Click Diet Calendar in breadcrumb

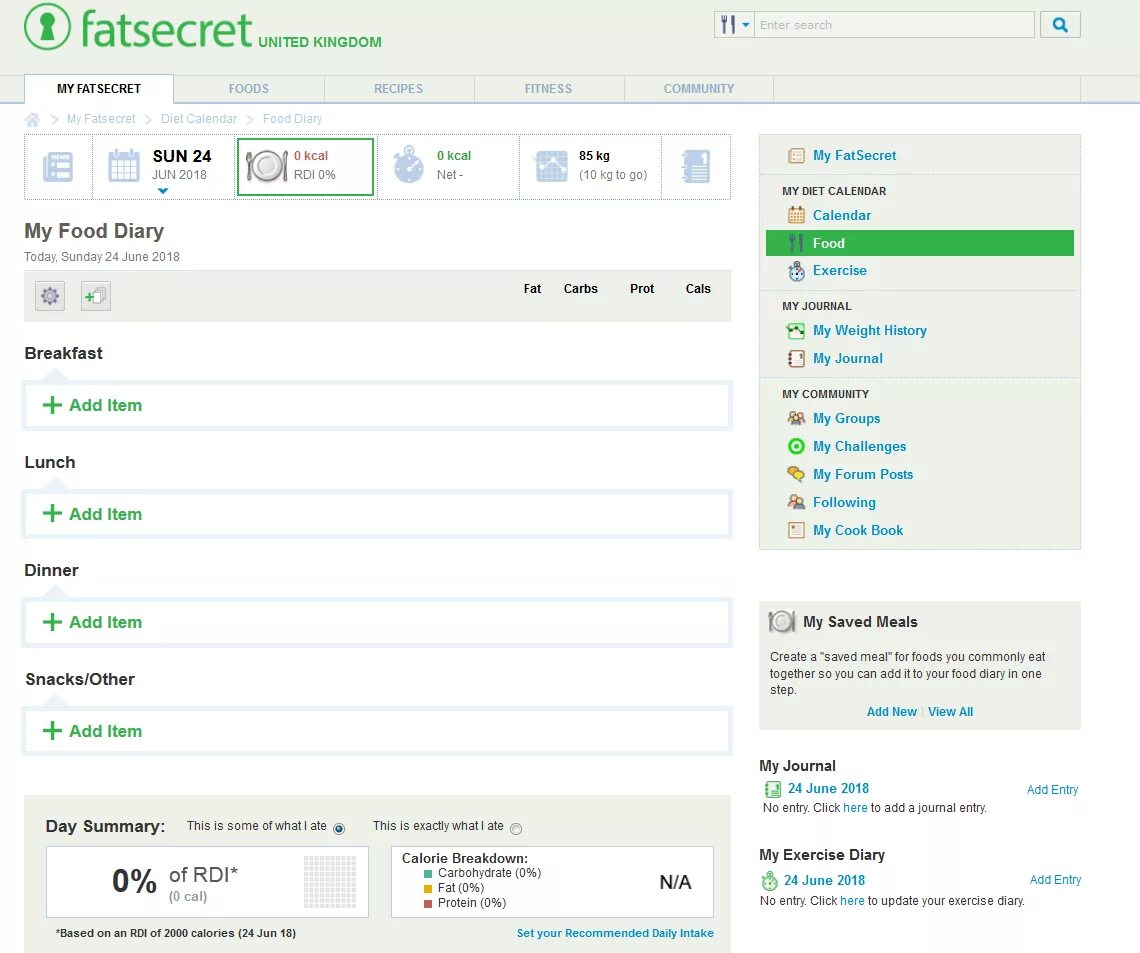[198, 118]
